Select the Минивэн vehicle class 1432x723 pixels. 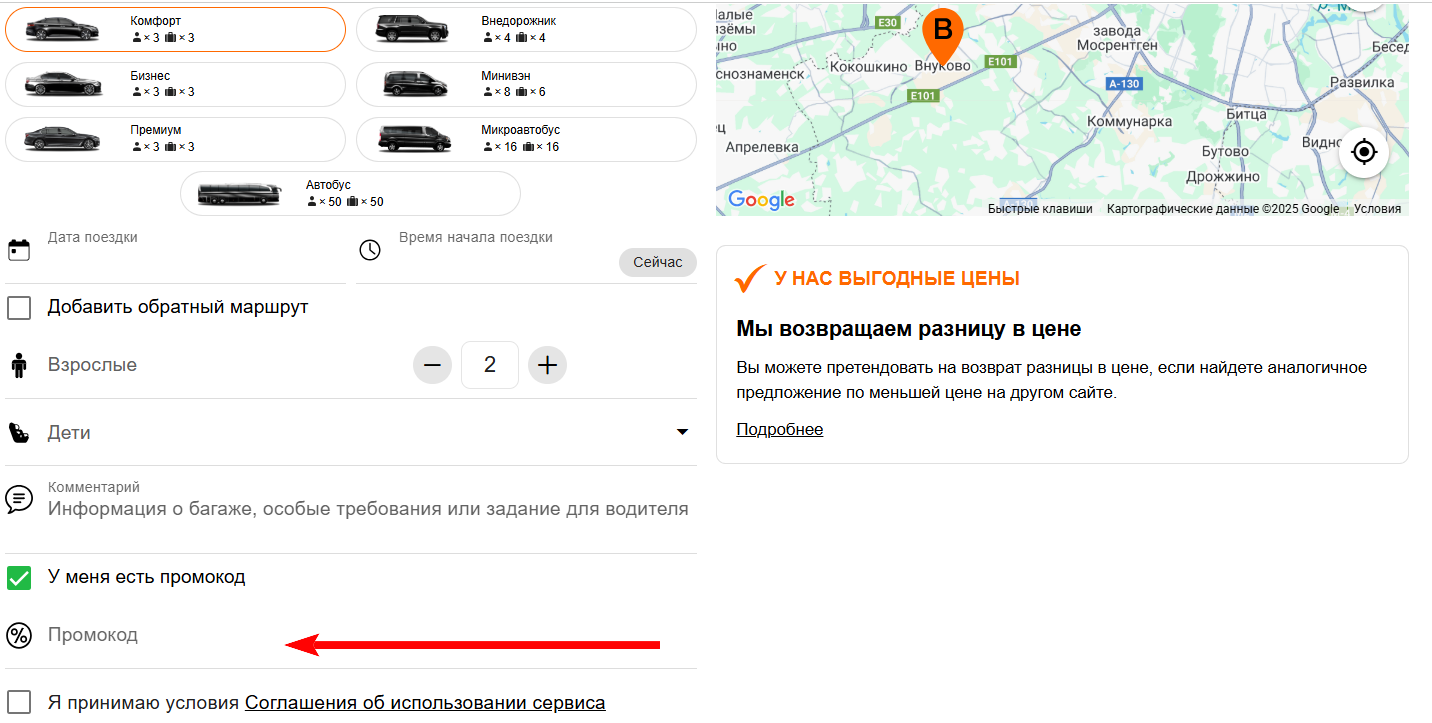pyautogui.click(x=525, y=84)
